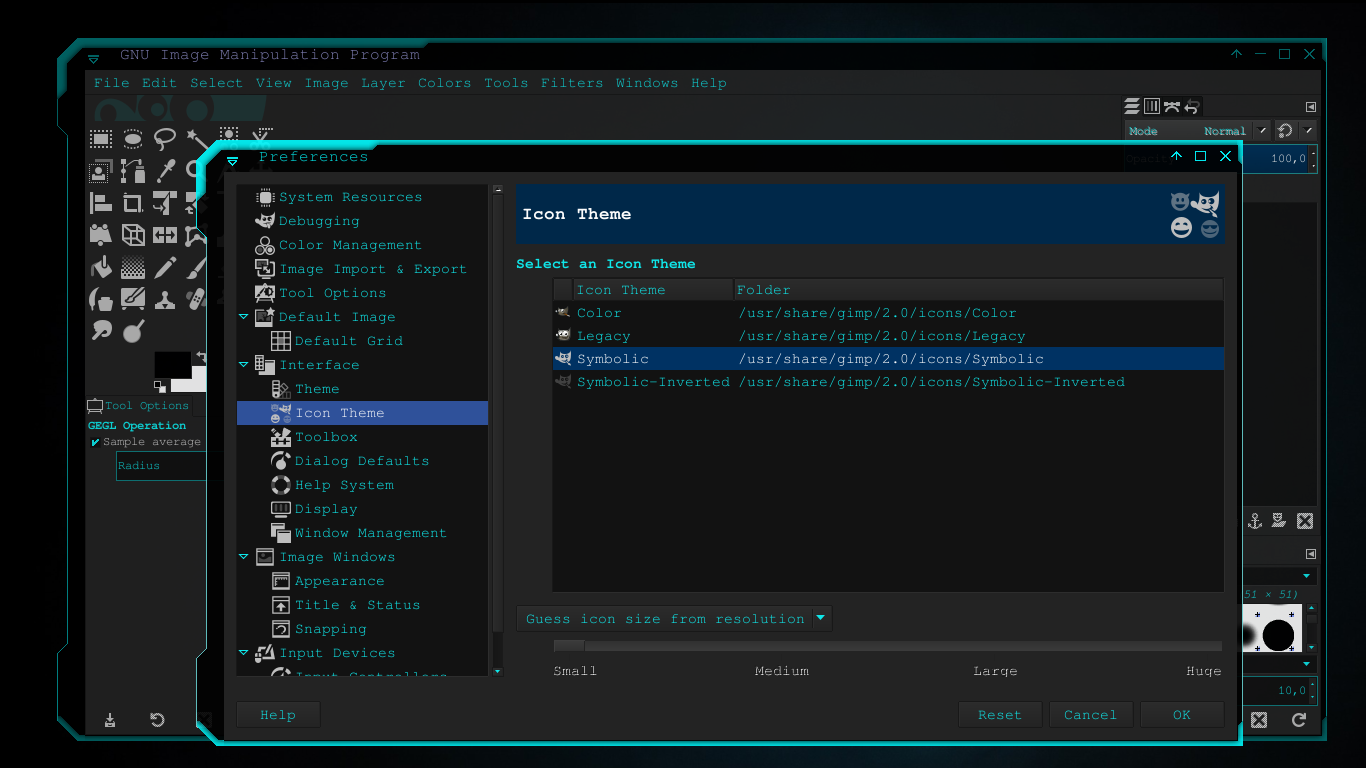
Task: Cancel the Preferences dialog
Action: (1090, 715)
